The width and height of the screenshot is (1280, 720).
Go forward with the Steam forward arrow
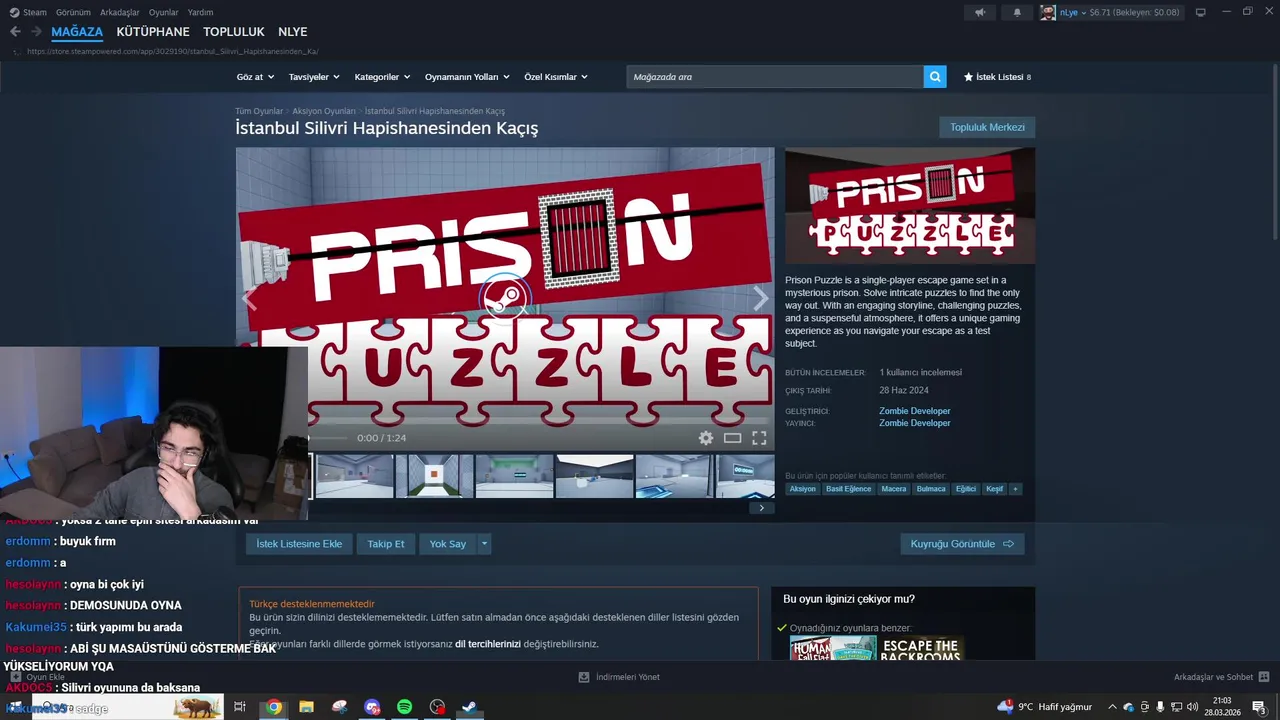pyautogui.click(x=36, y=32)
